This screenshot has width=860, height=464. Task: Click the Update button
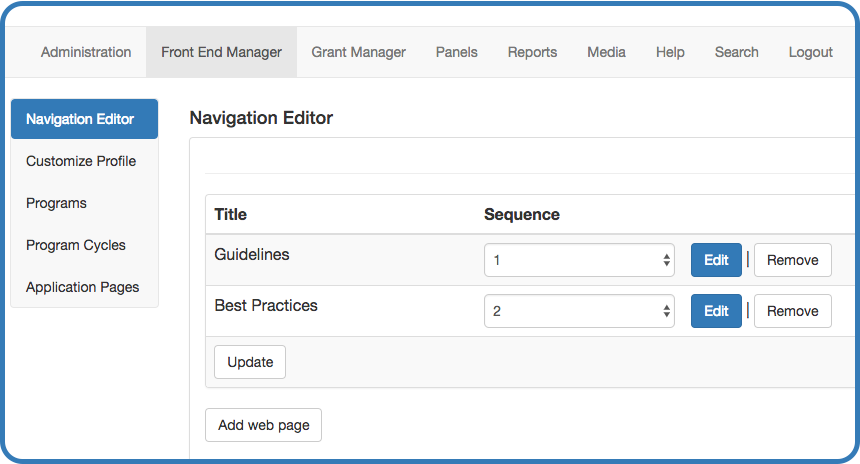point(250,362)
